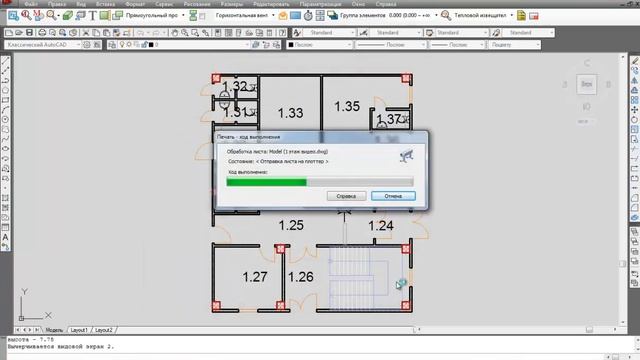
Task: Click the Open file icon
Action: tap(19, 33)
